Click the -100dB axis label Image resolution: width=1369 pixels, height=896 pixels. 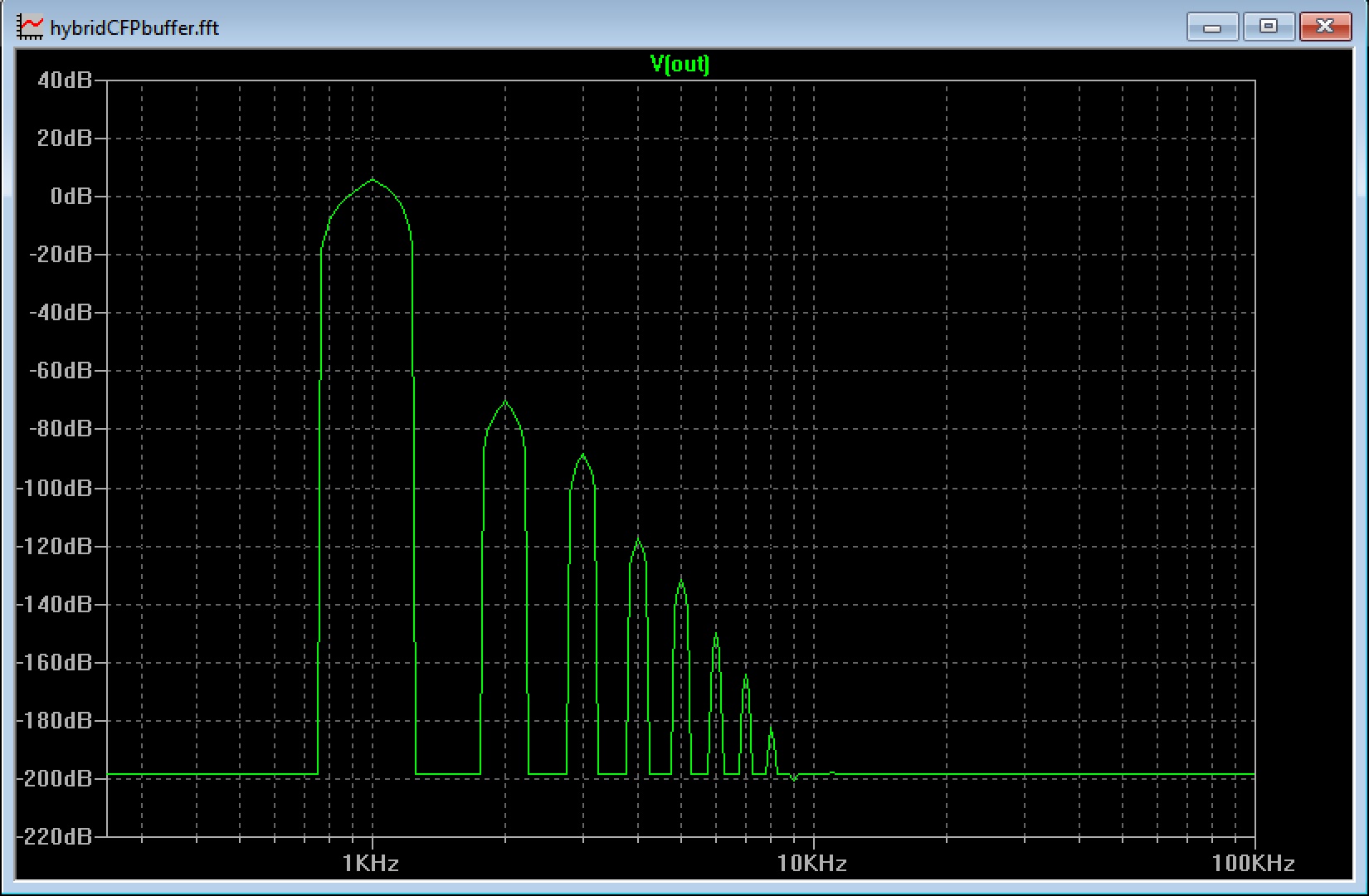[55, 488]
